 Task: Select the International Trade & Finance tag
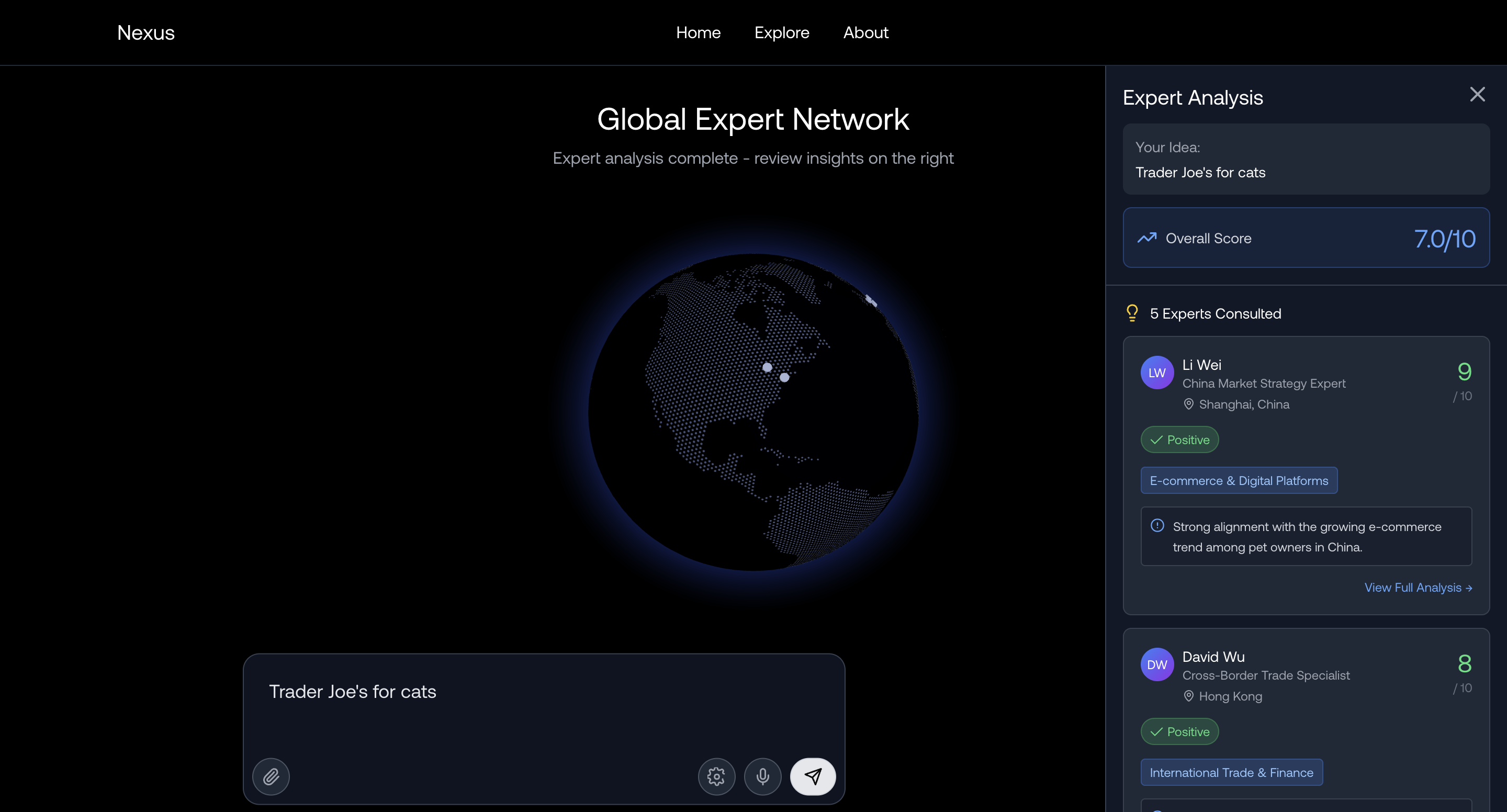coord(1231,772)
